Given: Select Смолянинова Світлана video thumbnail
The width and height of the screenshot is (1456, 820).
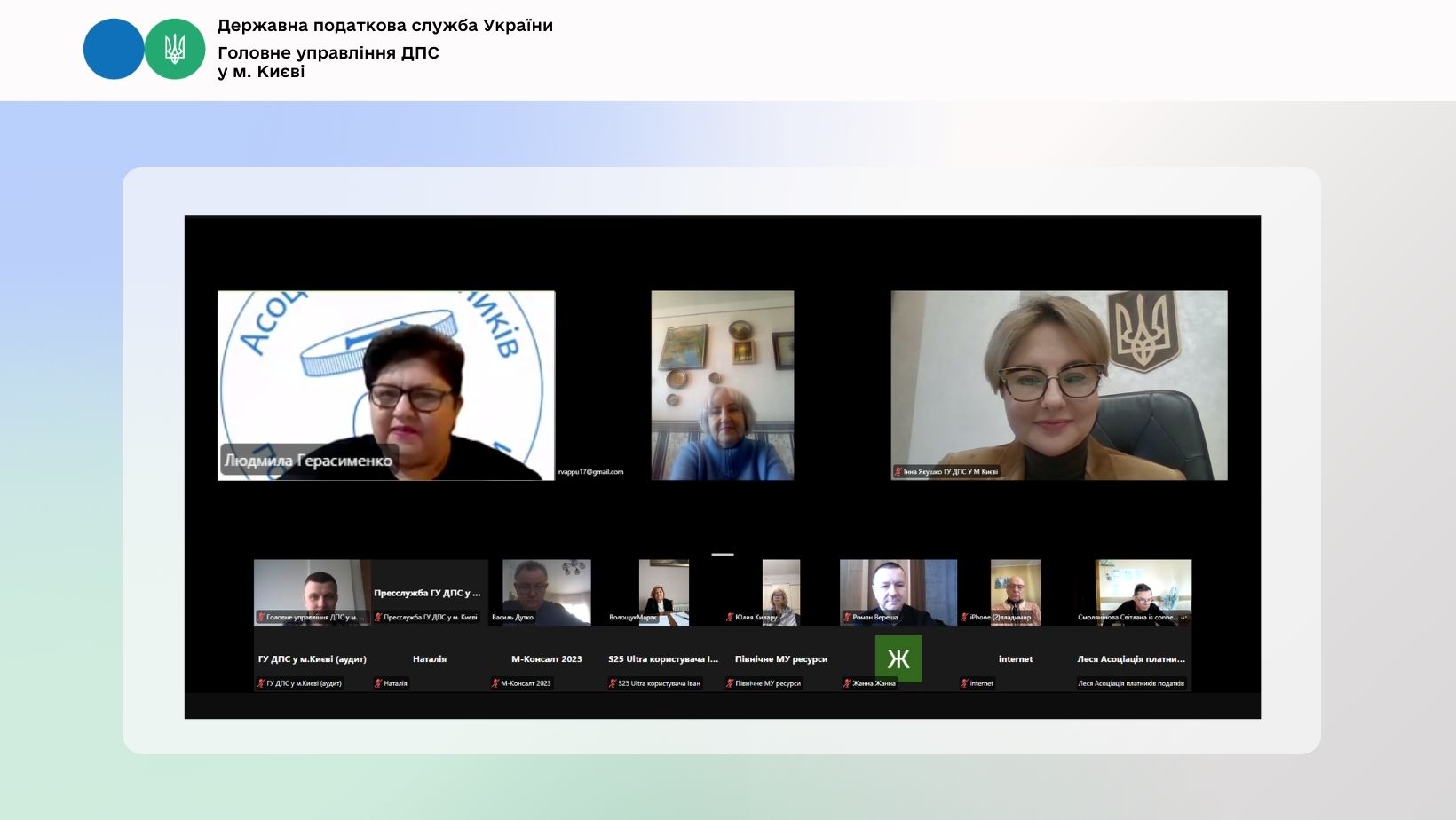Looking at the screenshot, I should pos(1142,590).
